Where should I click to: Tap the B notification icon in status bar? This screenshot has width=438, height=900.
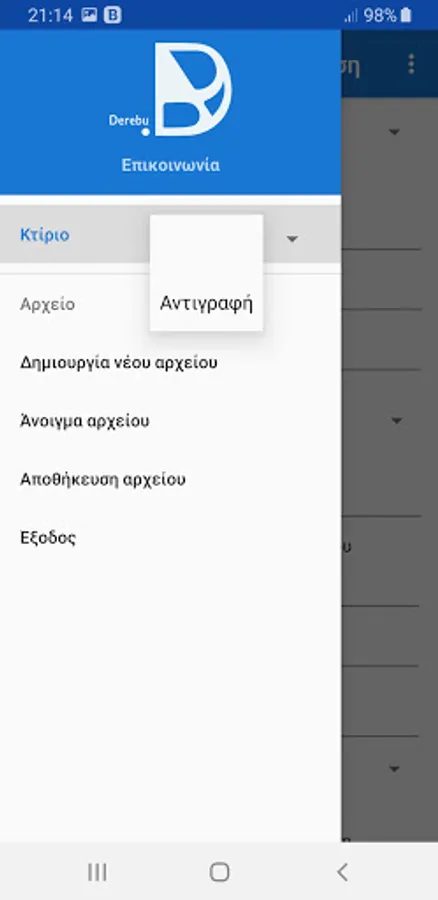pos(113,15)
